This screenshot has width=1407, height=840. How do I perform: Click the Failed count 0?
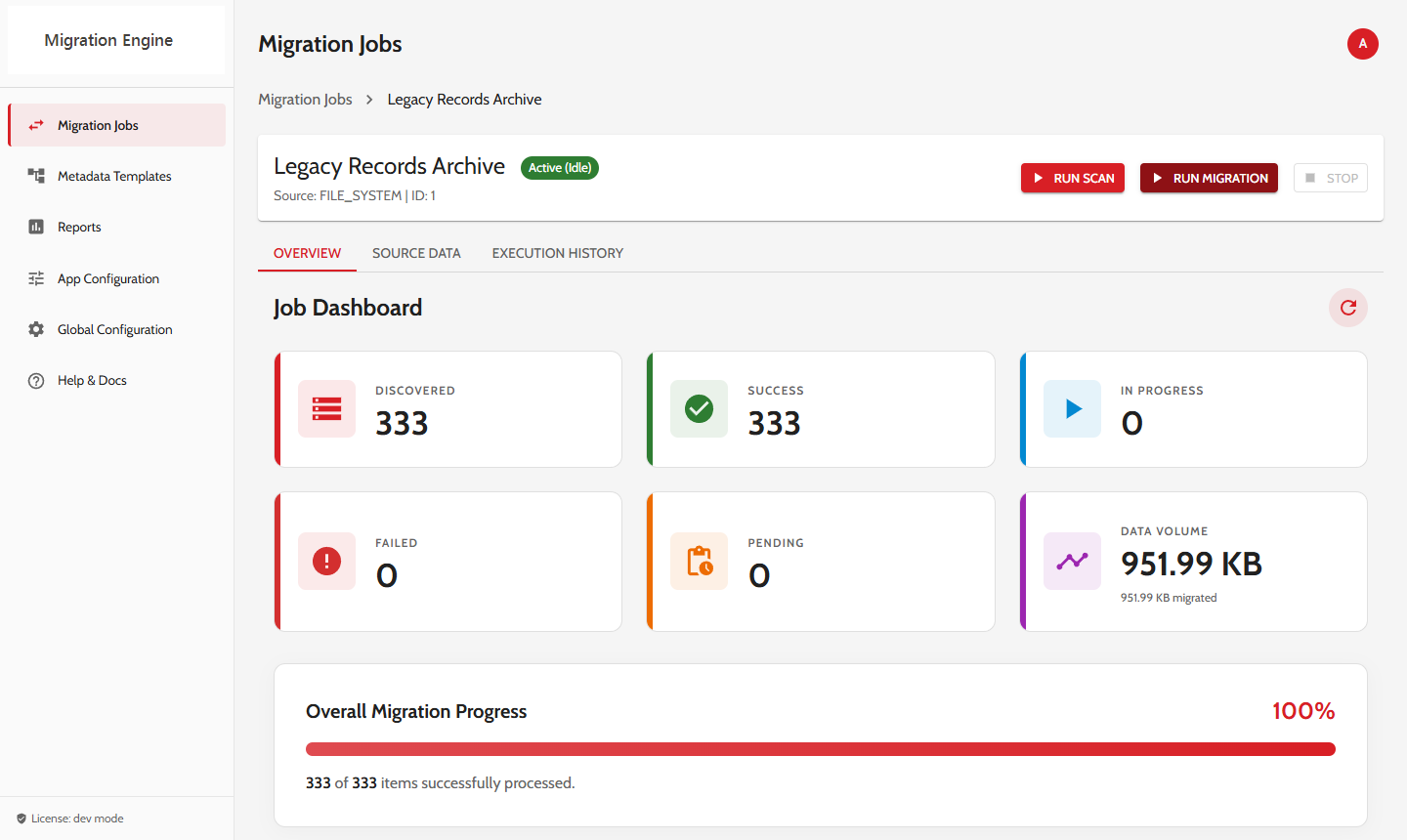pyautogui.click(x=387, y=575)
